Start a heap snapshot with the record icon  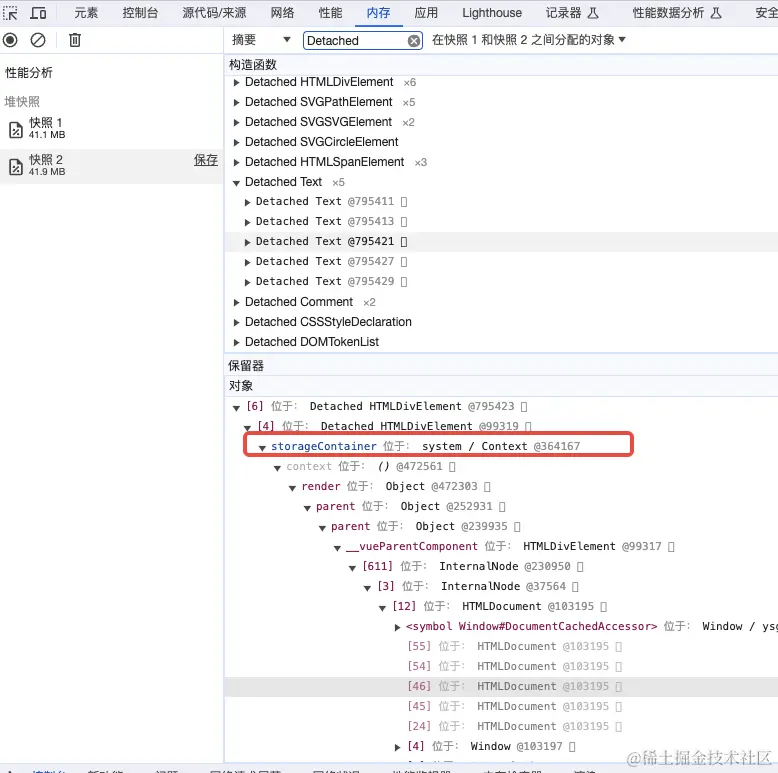(x=10, y=40)
